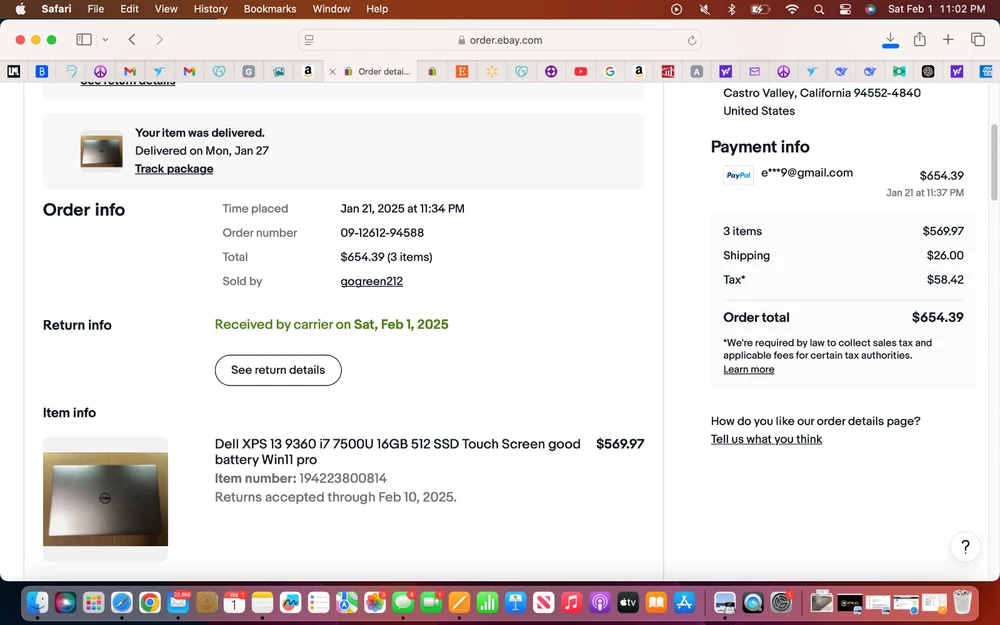The image size is (1000, 625).
Task: Open the YouTube pinned tab
Action: tap(580, 71)
